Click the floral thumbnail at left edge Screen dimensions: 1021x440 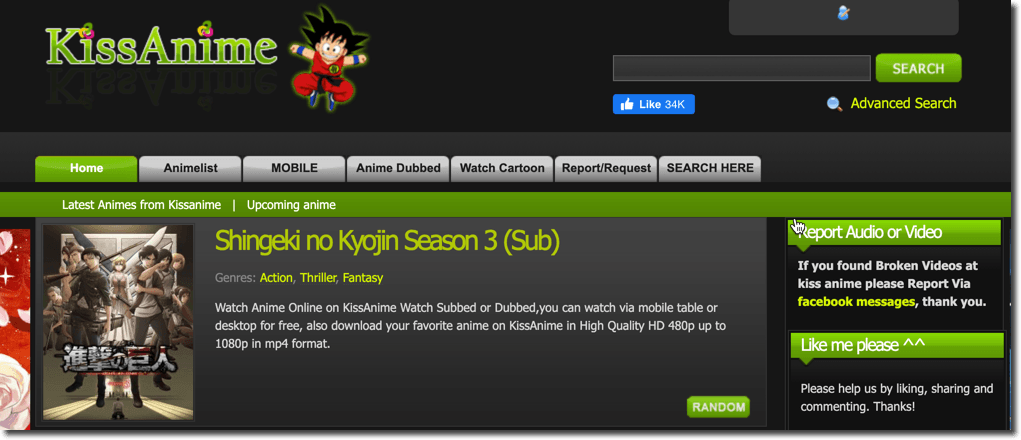coord(15,329)
